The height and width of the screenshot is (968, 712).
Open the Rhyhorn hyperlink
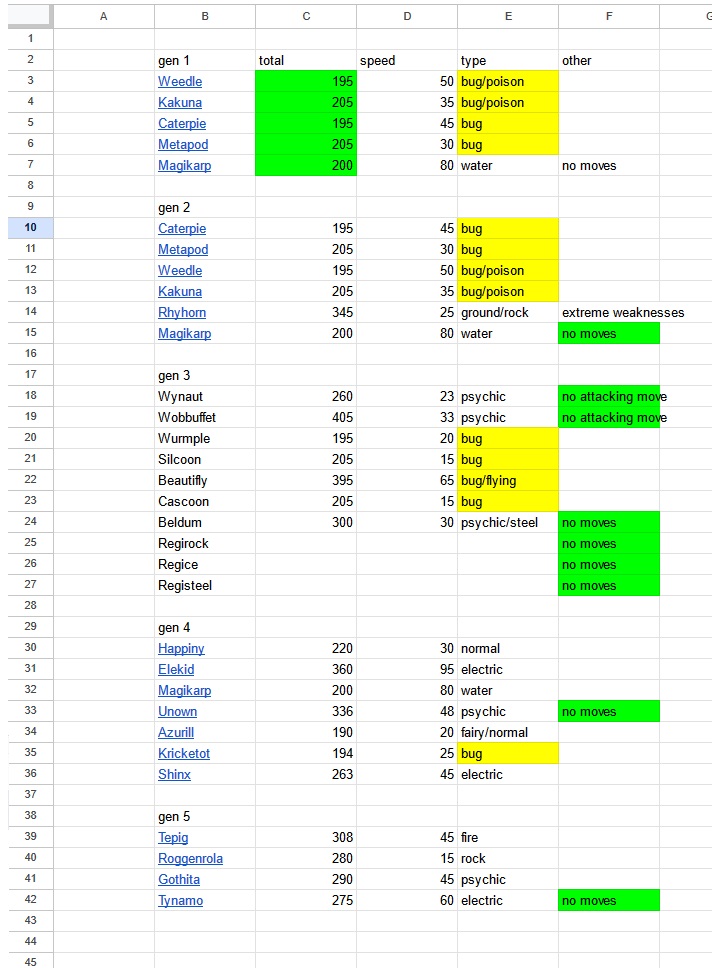[x=182, y=312]
